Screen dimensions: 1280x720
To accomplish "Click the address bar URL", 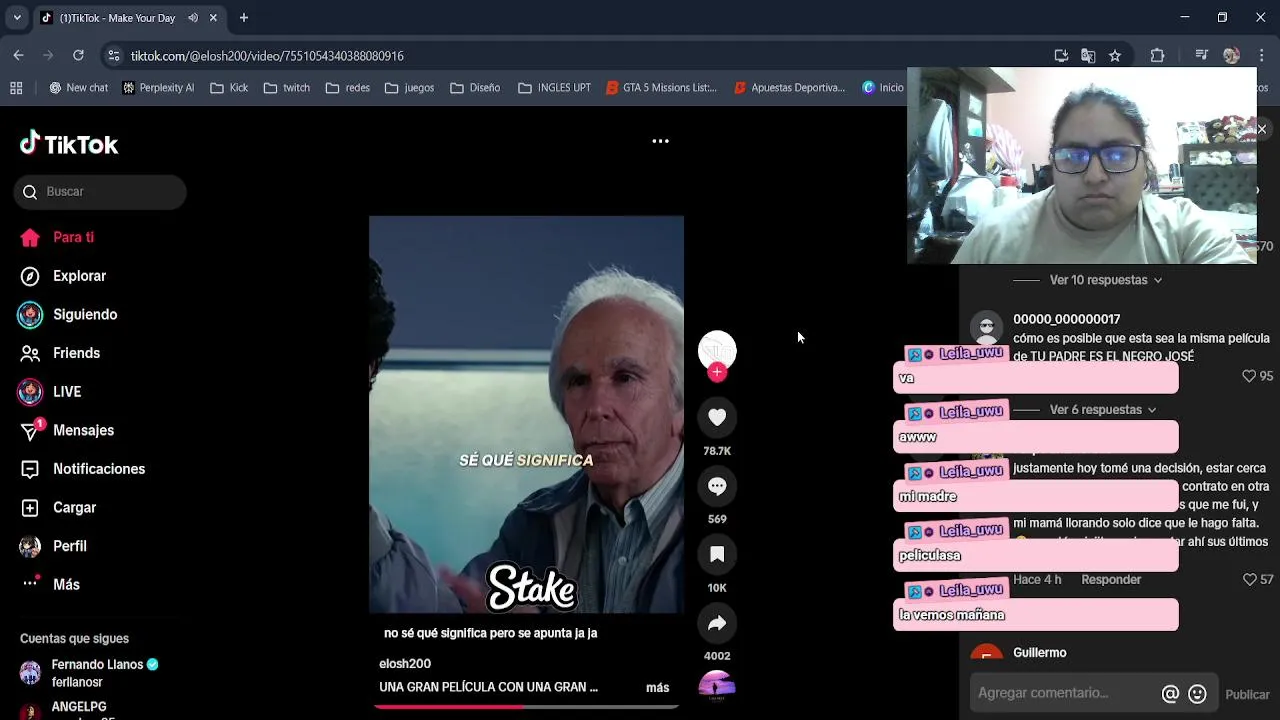I will 267,56.
